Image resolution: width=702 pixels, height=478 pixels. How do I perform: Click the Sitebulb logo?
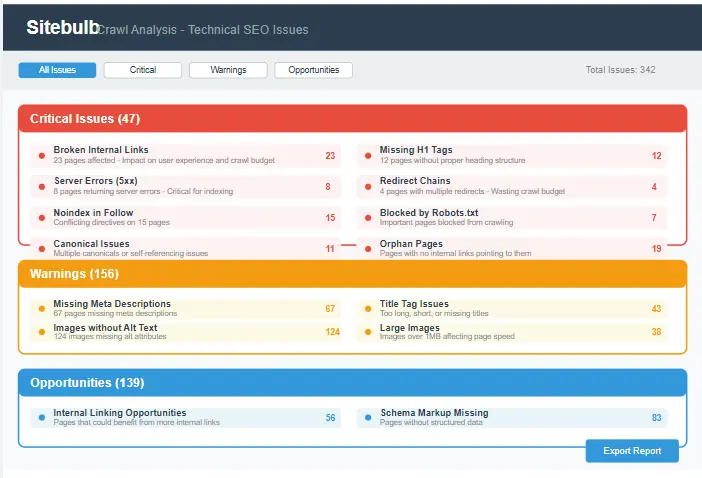[62, 28]
